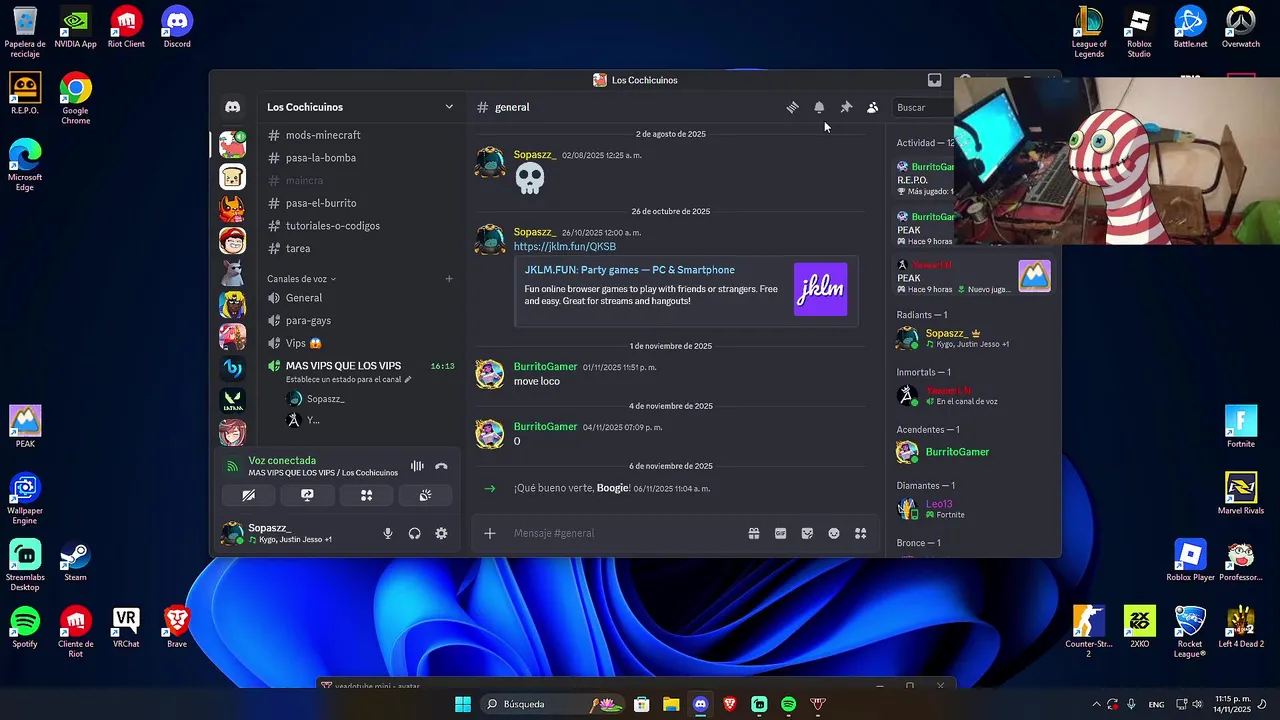This screenshot has width=1280, height=720.
Task: Open the gift icon in message bar
Action: (754, 533)
